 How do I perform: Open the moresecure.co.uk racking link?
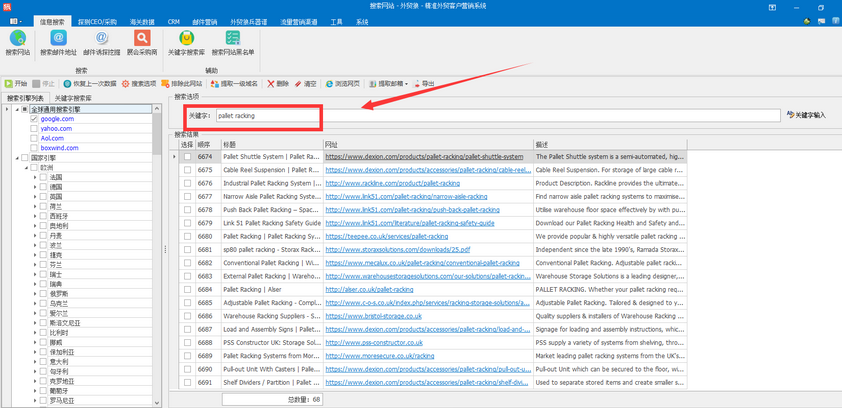point(380,356)
